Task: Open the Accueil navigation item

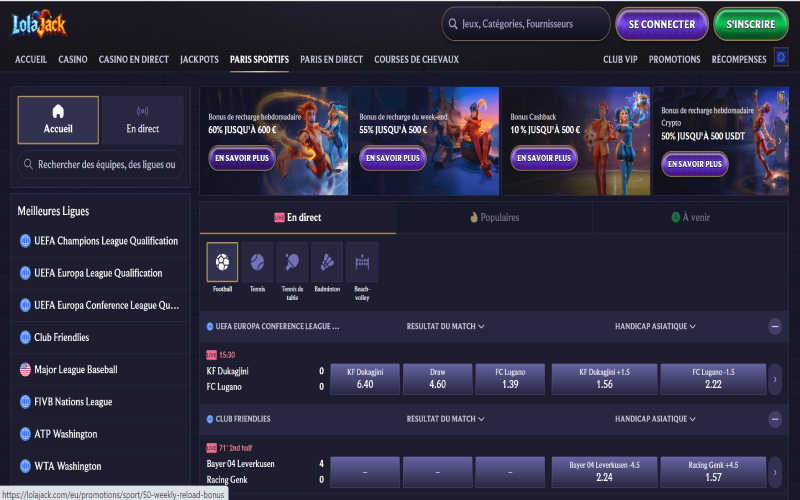Action: click(31, 59)
